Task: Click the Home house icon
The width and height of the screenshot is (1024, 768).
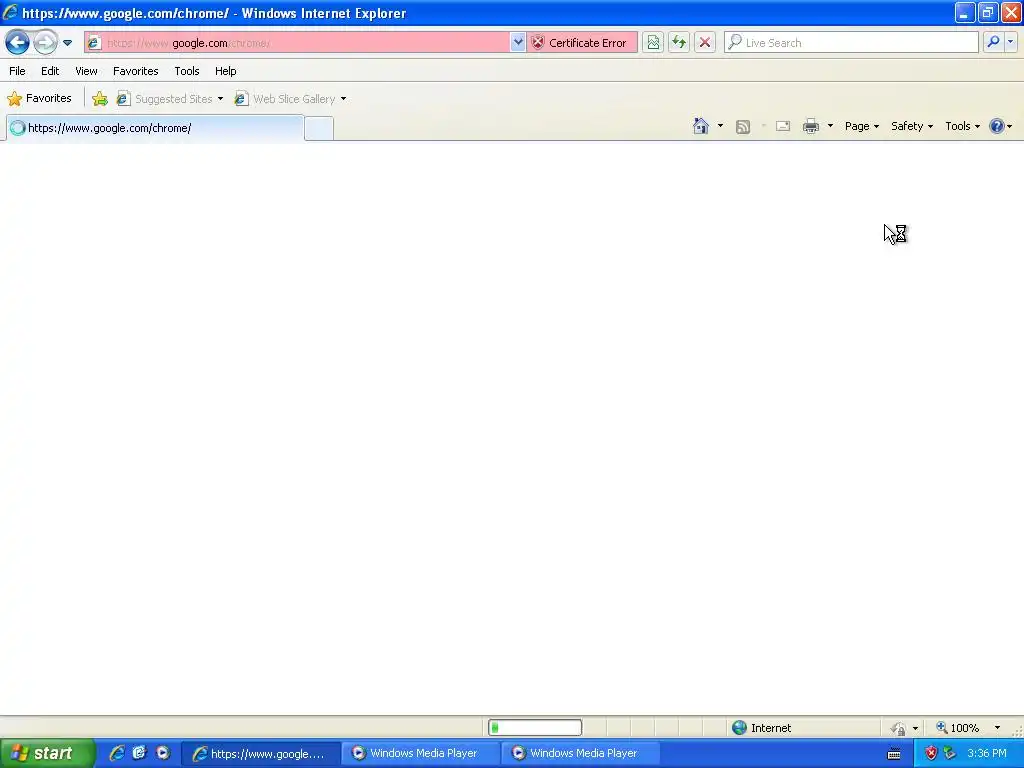Action: (701, 126)
